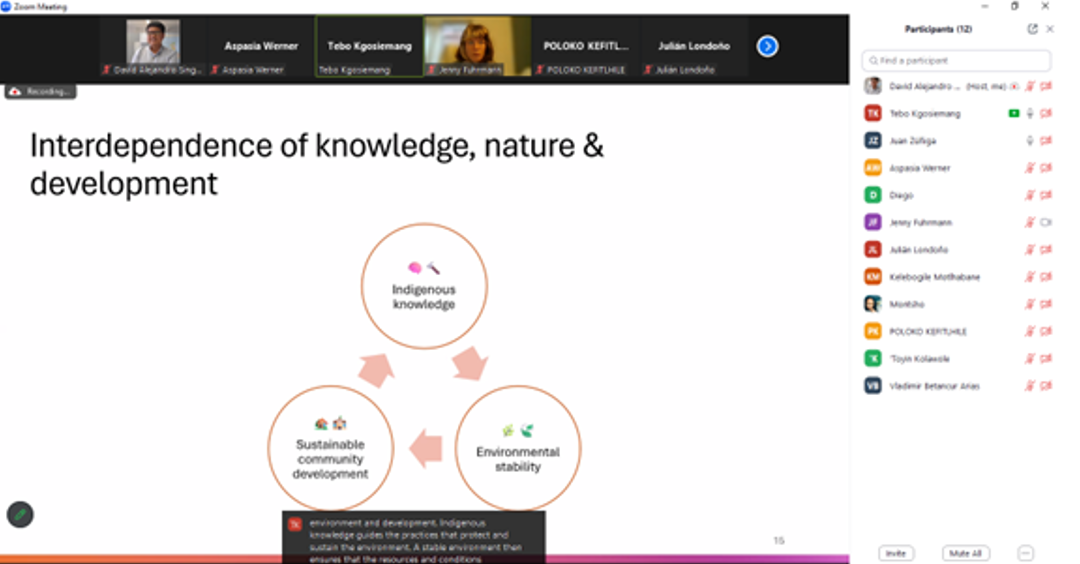Click the Recording indicator badge

41,92
